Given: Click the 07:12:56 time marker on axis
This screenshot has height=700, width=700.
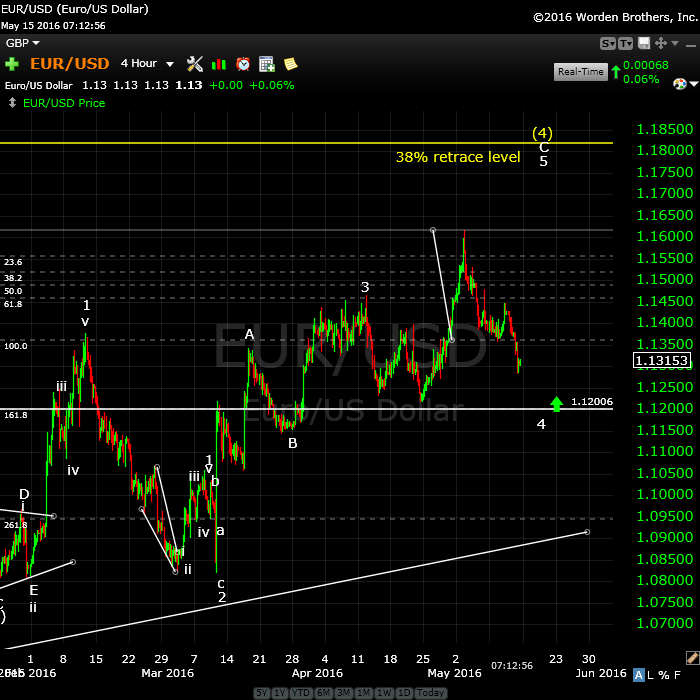Looking at the screenshot, I should tap(512, 666).
